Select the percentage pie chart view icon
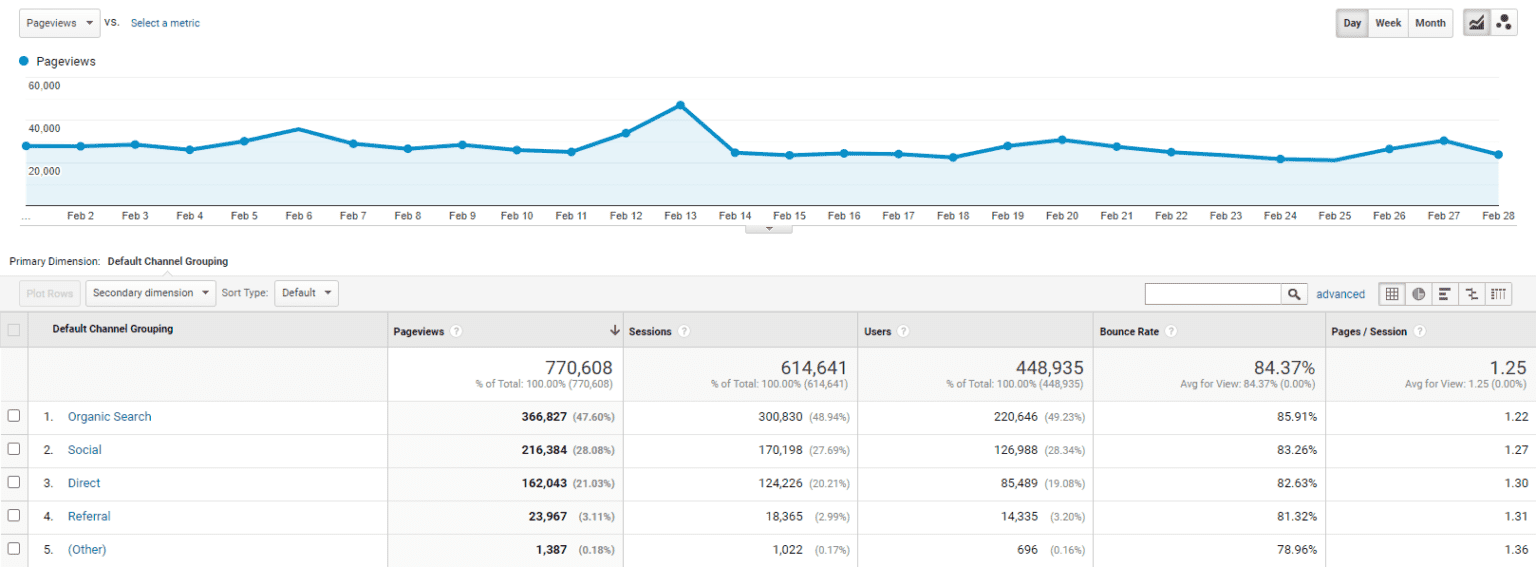The height and width of the screenshot is (567, 1536). pyautogui.click(x=1418, y=294)
